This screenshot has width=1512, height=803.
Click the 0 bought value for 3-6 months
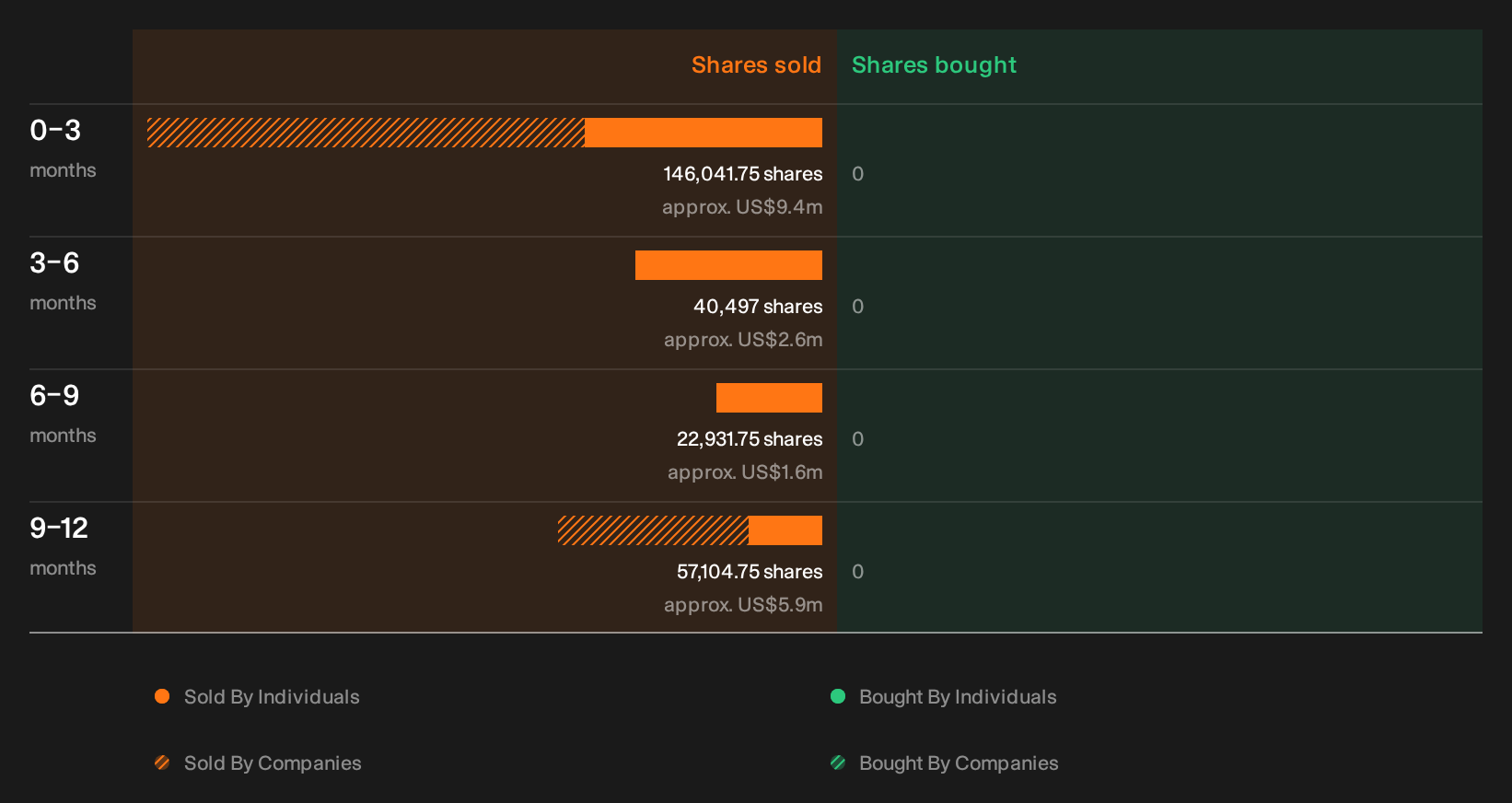858,307
